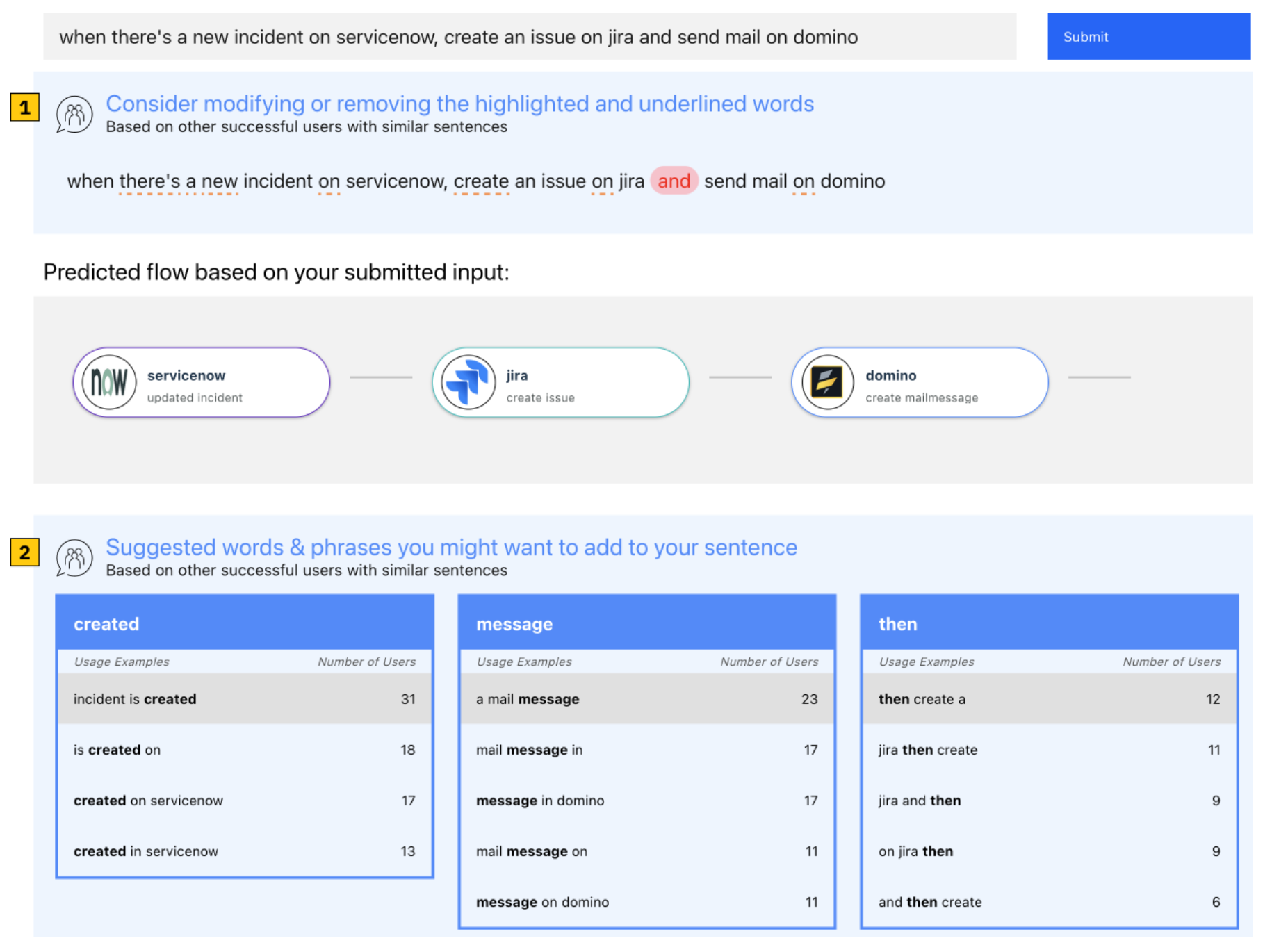Click the underlined word 'create' in sentence
Image resolution: width=1272 pixels, height=952 pixels.
click(x=481, y=181)
